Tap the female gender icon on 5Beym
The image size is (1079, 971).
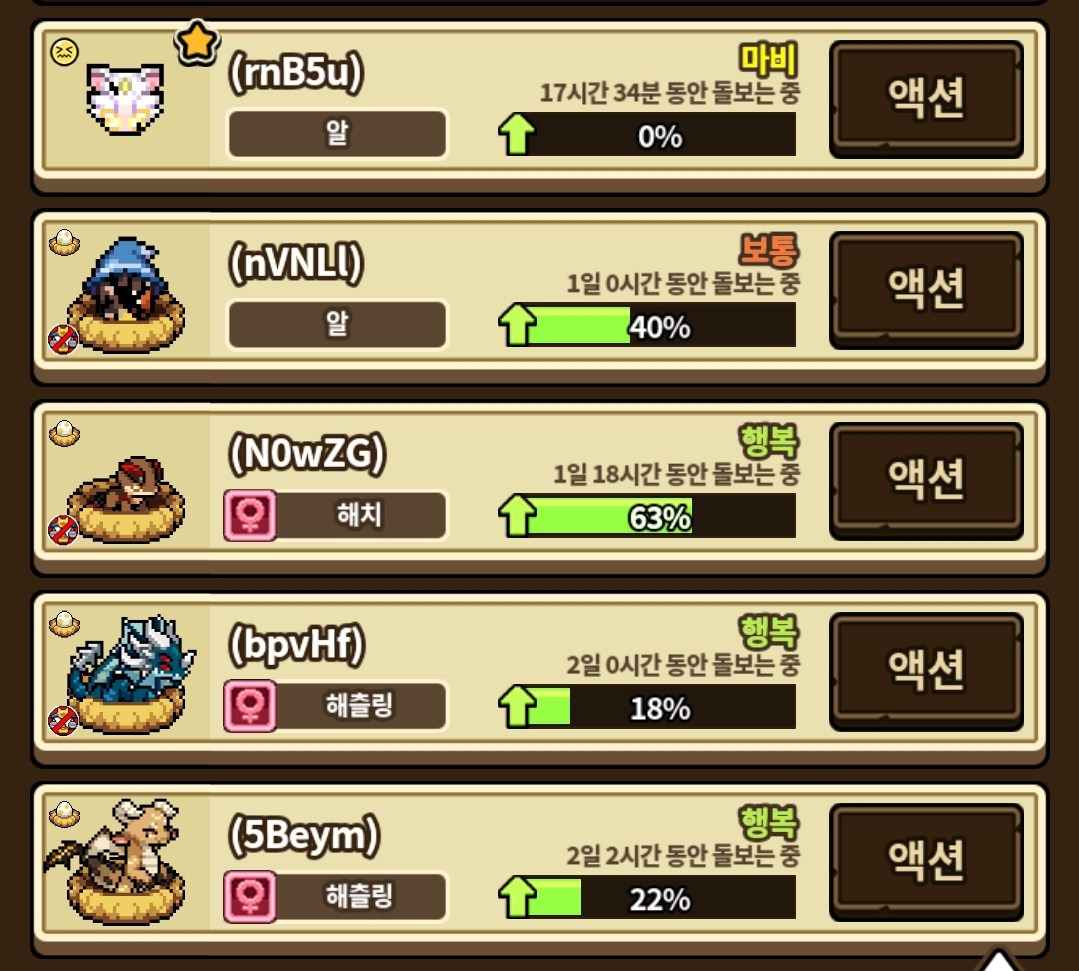[x=250, y=896]
